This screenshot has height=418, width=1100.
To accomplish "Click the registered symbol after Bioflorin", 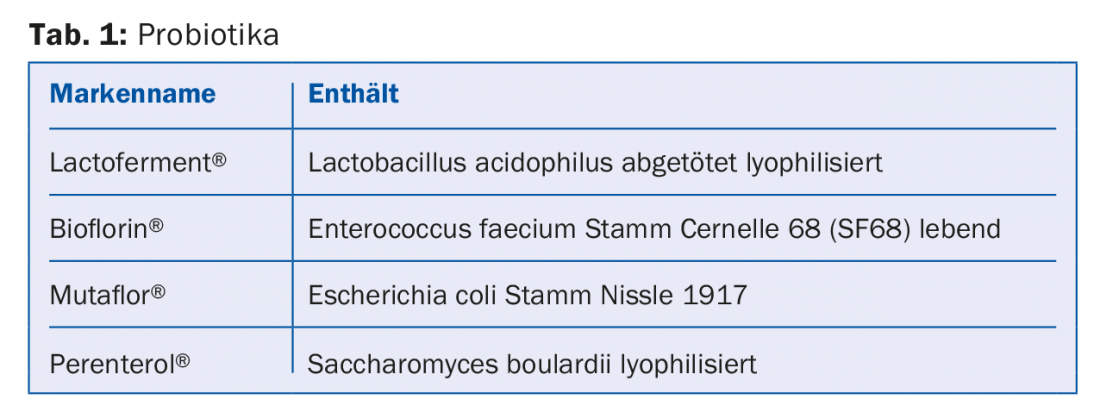I will pyautogui.click(x=156, y=226).
